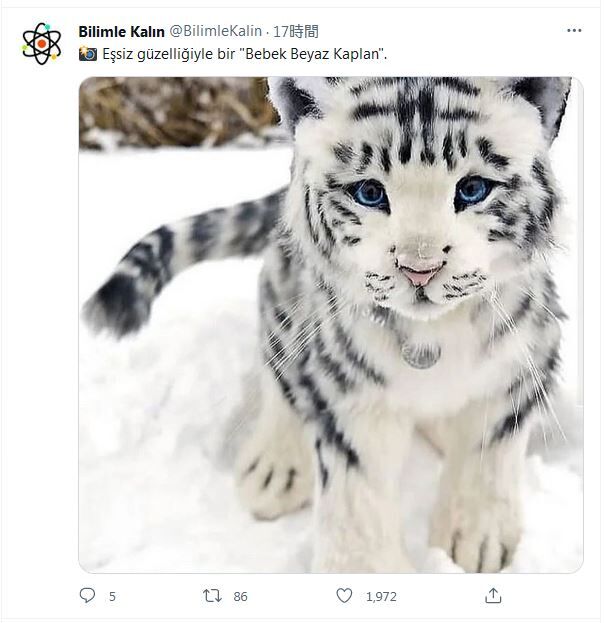
Task: Click the share upload icon
Action: point(492,595)
